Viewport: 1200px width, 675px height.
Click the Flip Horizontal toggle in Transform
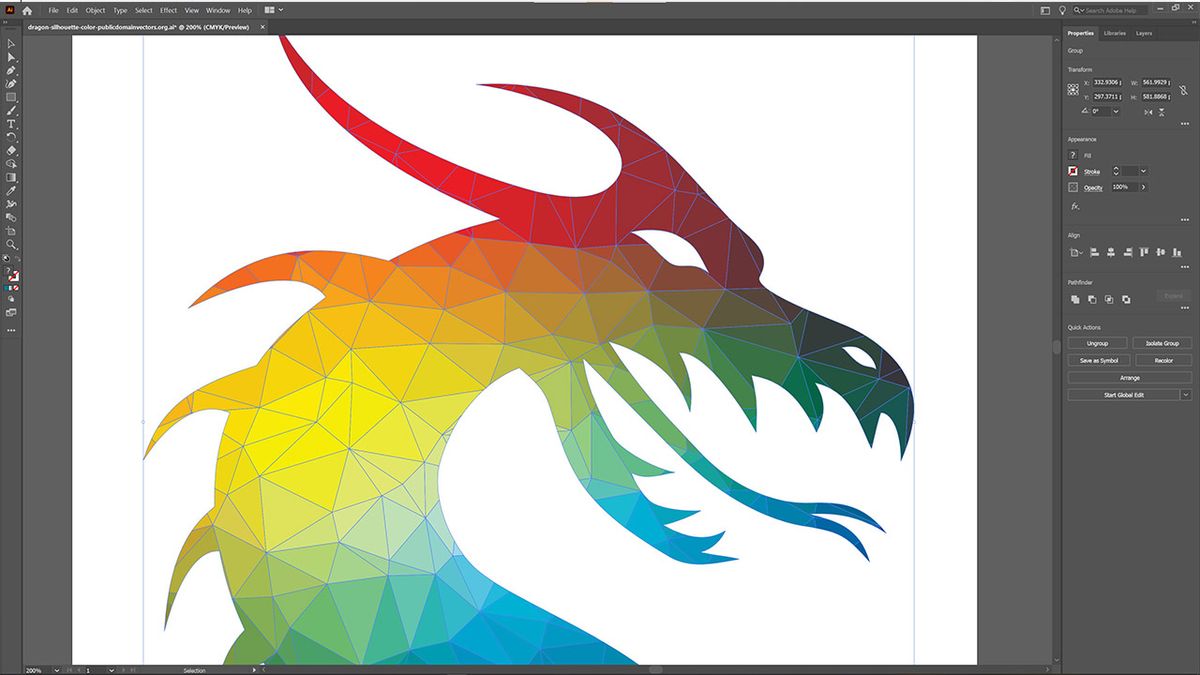[x=1148, y=111]
